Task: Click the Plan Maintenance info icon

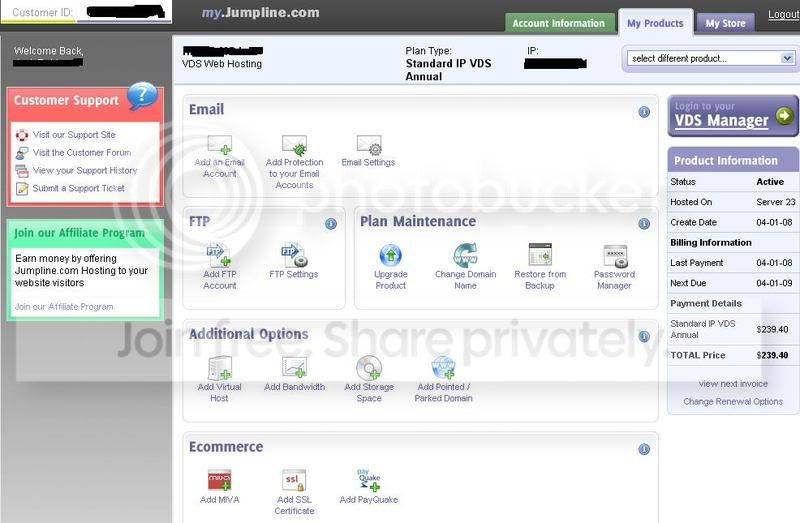Action: point(644,224)
